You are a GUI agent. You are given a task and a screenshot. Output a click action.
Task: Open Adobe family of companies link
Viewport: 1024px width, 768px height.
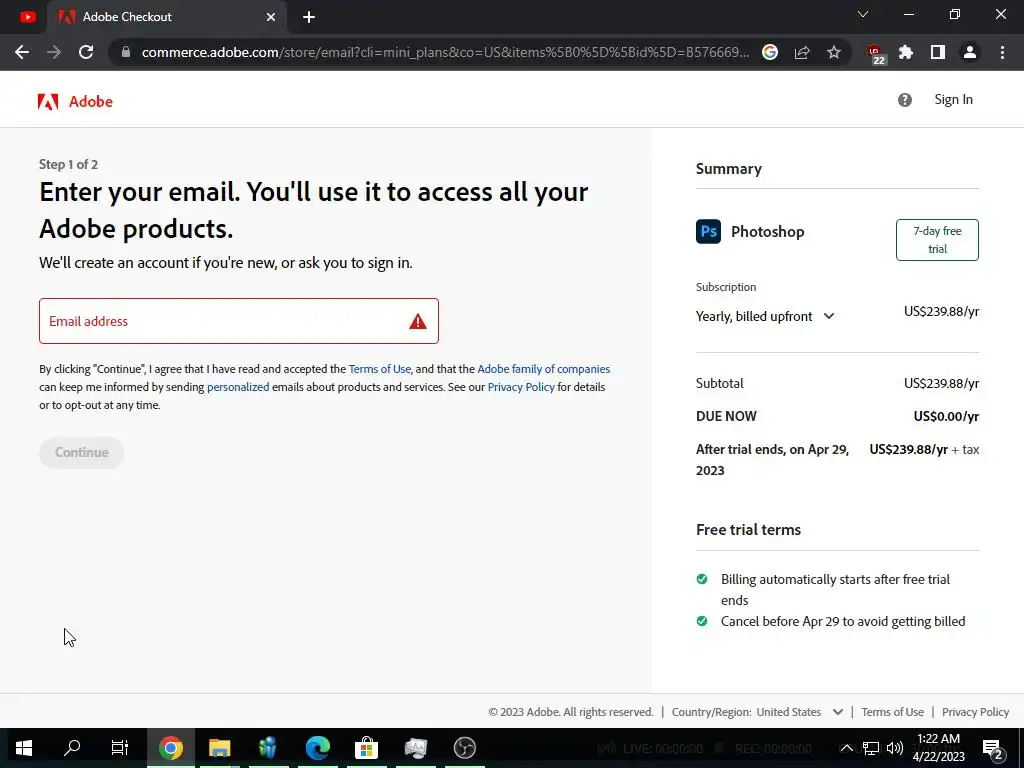pyautogui.click(x=543, y=369)
